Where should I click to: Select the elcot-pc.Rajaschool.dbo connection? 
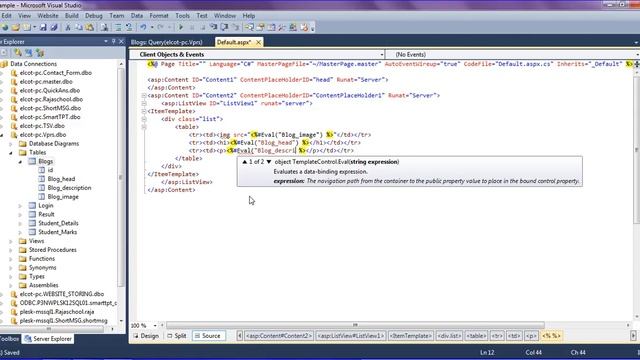(x=51, y=99)
